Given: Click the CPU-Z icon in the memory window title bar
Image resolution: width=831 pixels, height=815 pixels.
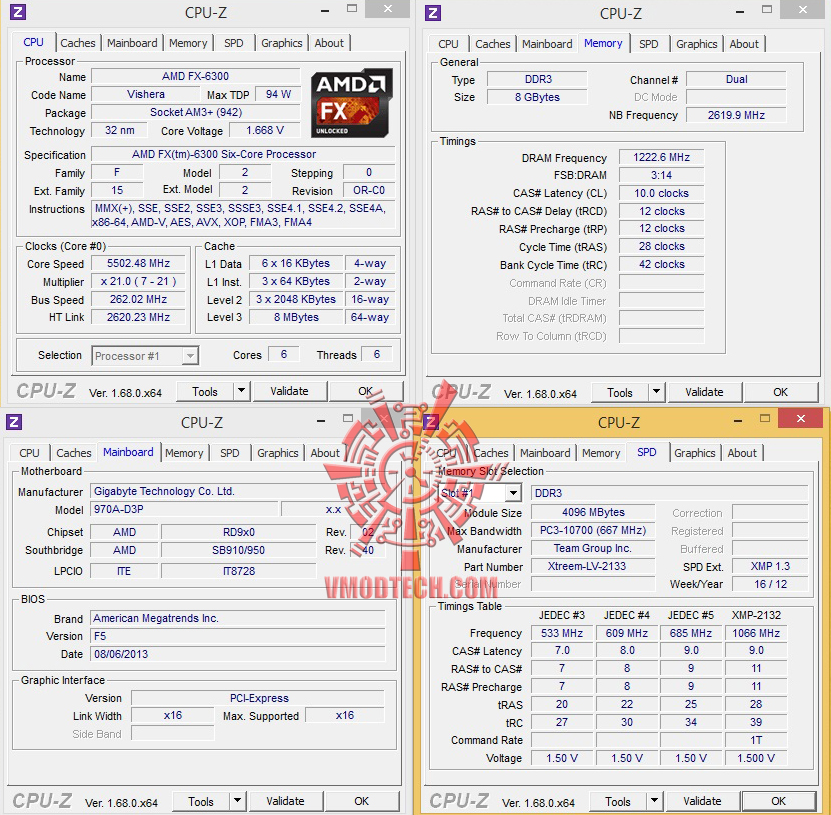Looking at the screenshot, I should [x=433, y=12].
